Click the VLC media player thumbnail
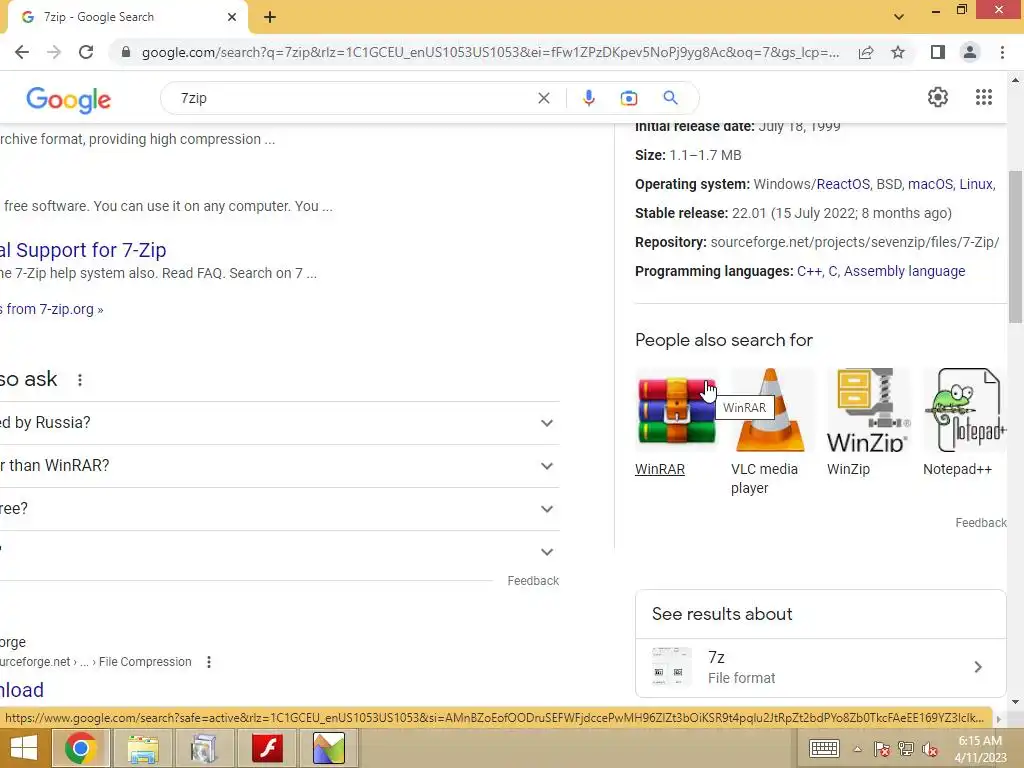This screenshot has width=1024, height=768. [773, 410]
